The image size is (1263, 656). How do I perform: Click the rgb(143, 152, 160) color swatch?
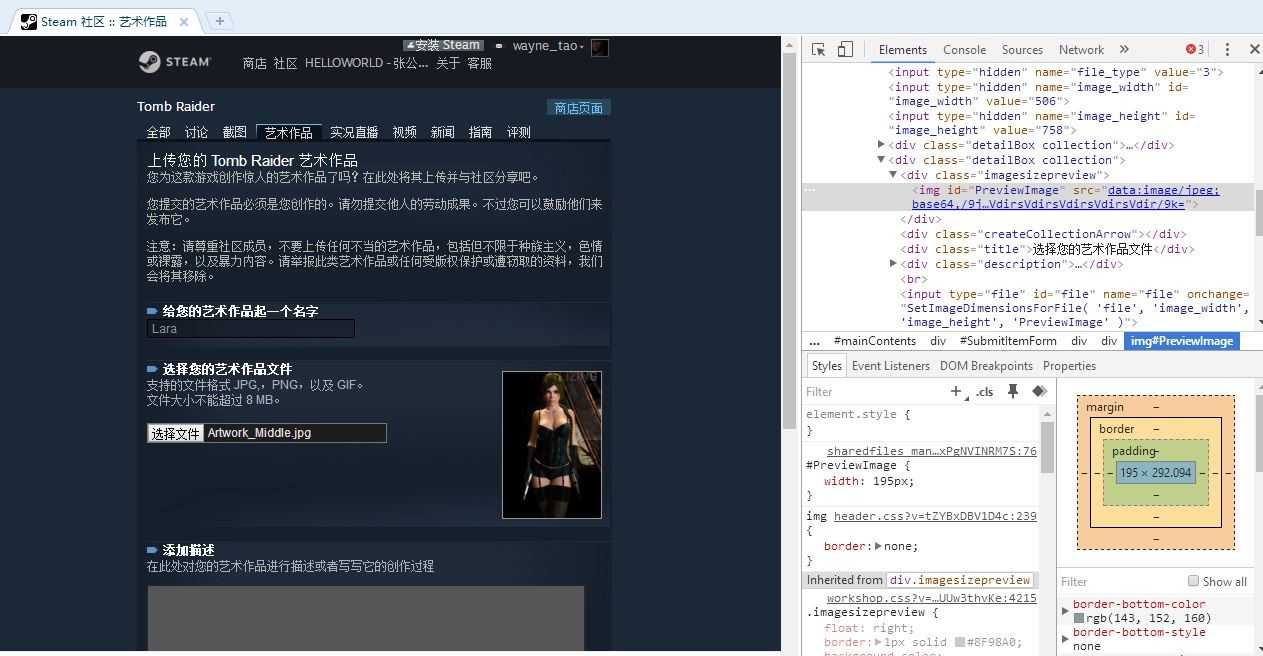click(x=1079, y=618)
